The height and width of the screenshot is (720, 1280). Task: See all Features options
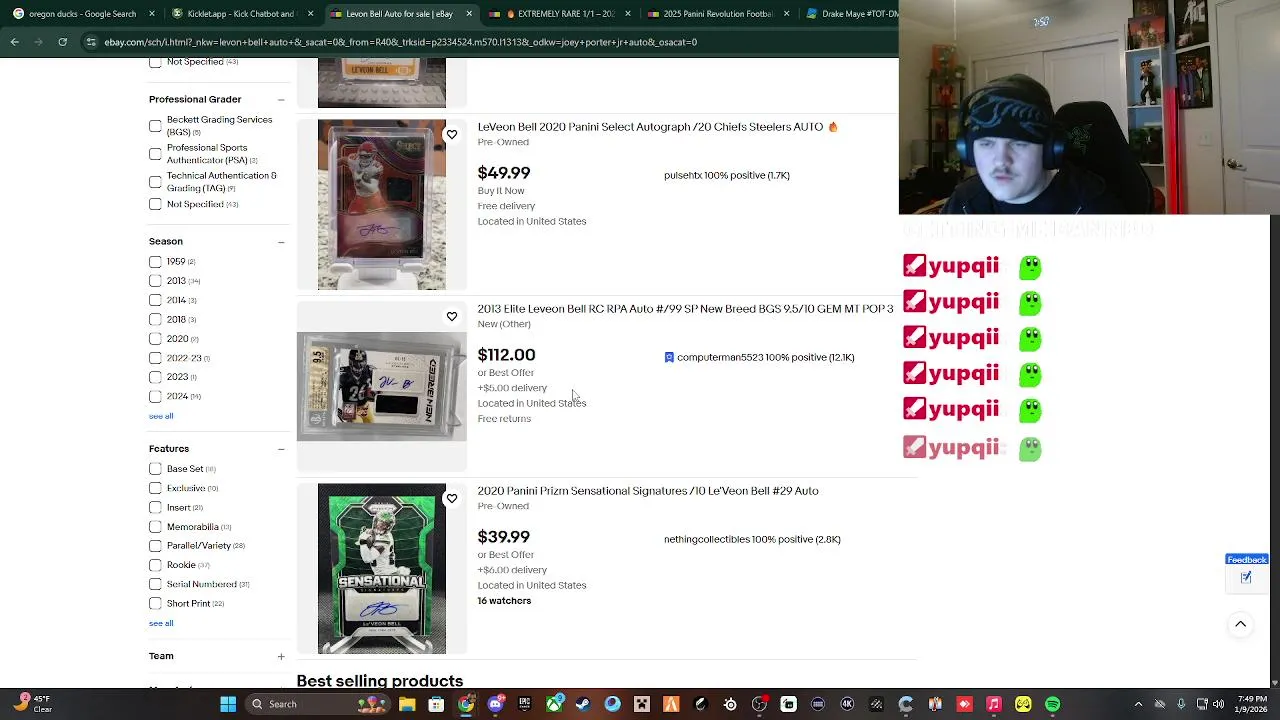[161, 623]
